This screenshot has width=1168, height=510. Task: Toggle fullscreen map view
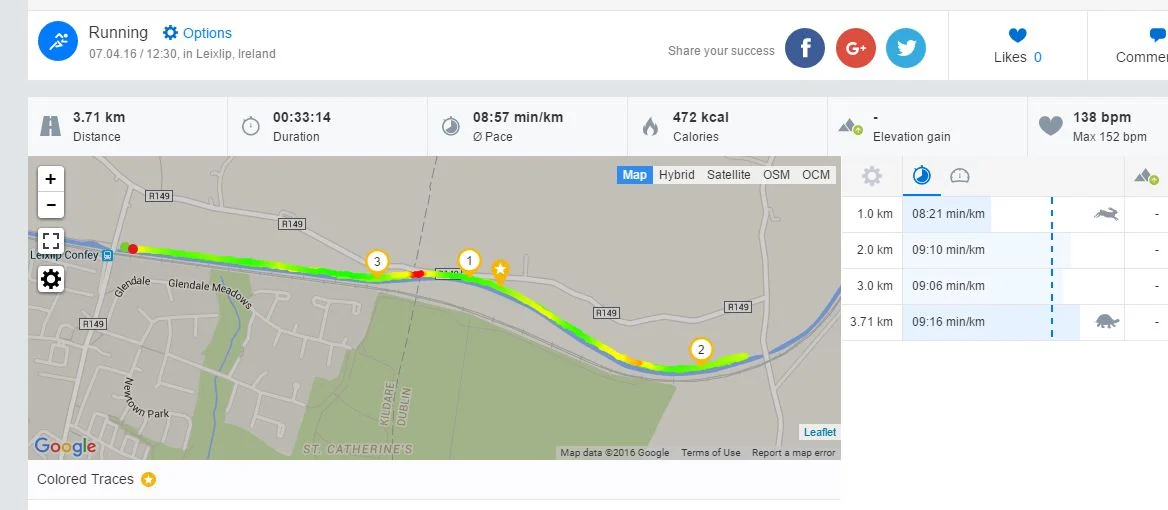(51, 241)
